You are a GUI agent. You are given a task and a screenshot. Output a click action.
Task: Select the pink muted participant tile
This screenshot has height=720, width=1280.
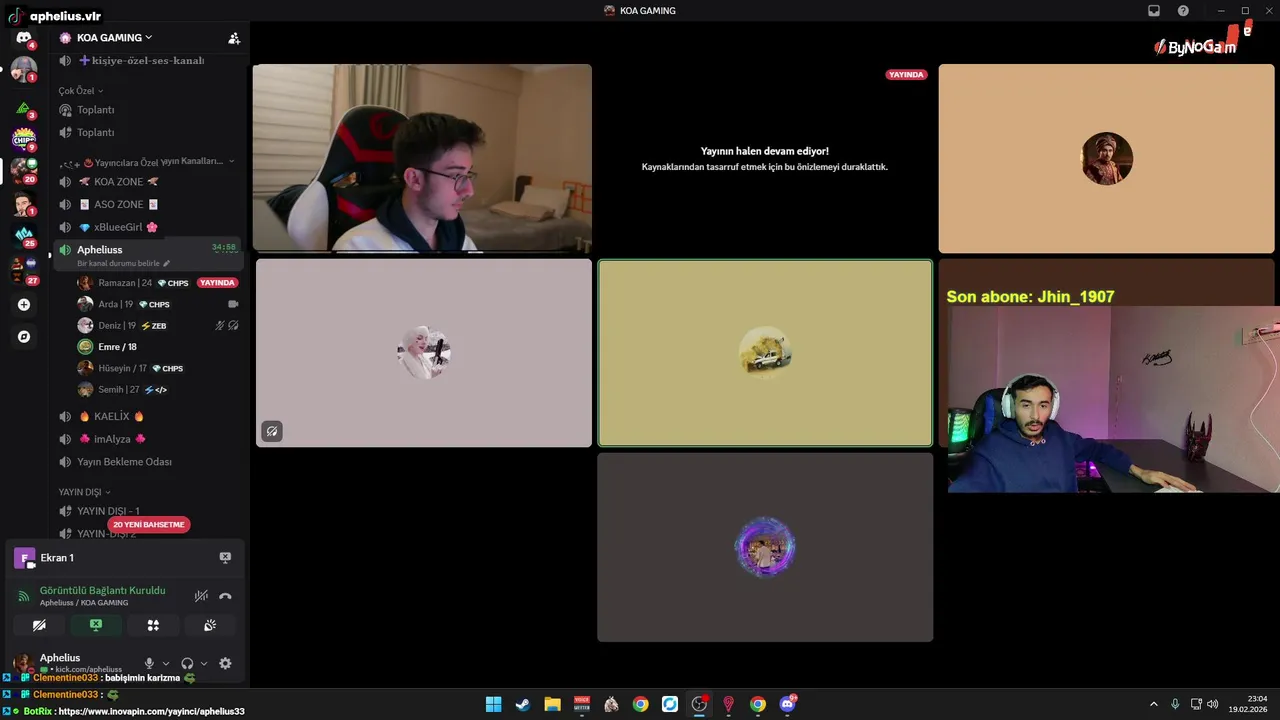(424, 353)
